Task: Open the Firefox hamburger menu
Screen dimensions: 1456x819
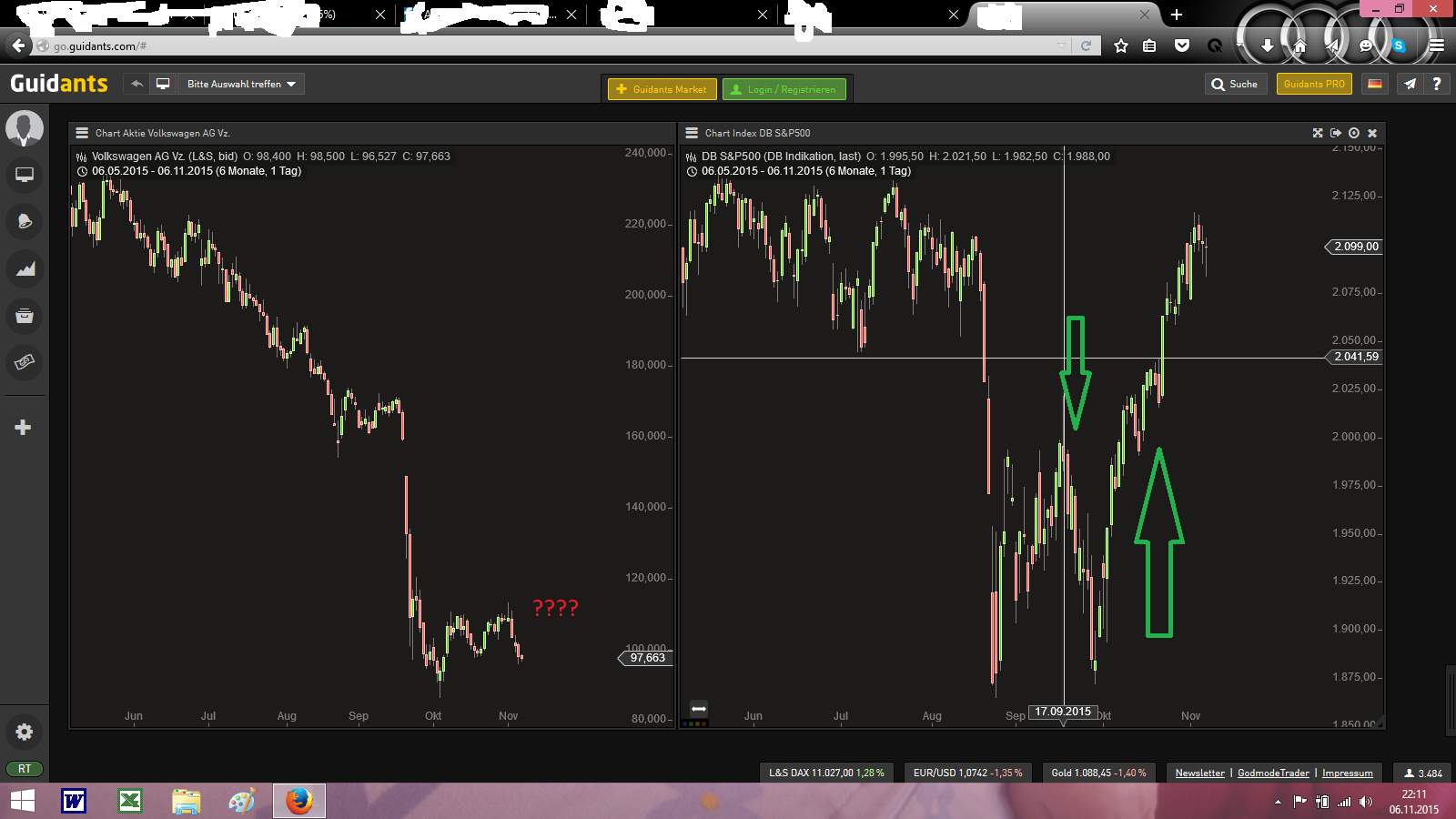Action: (1437, 45)
